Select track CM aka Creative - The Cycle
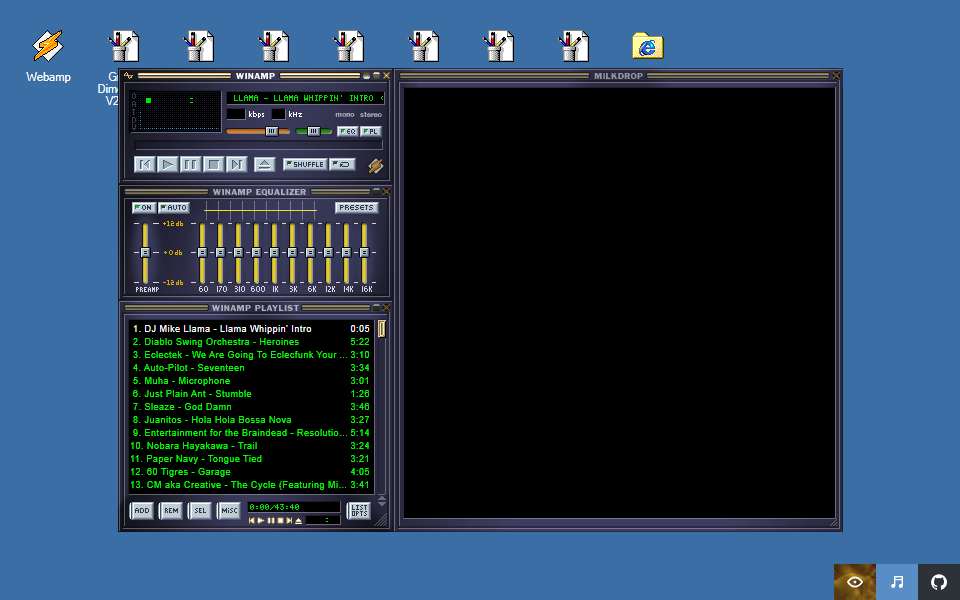 click(x=251, y=485)
